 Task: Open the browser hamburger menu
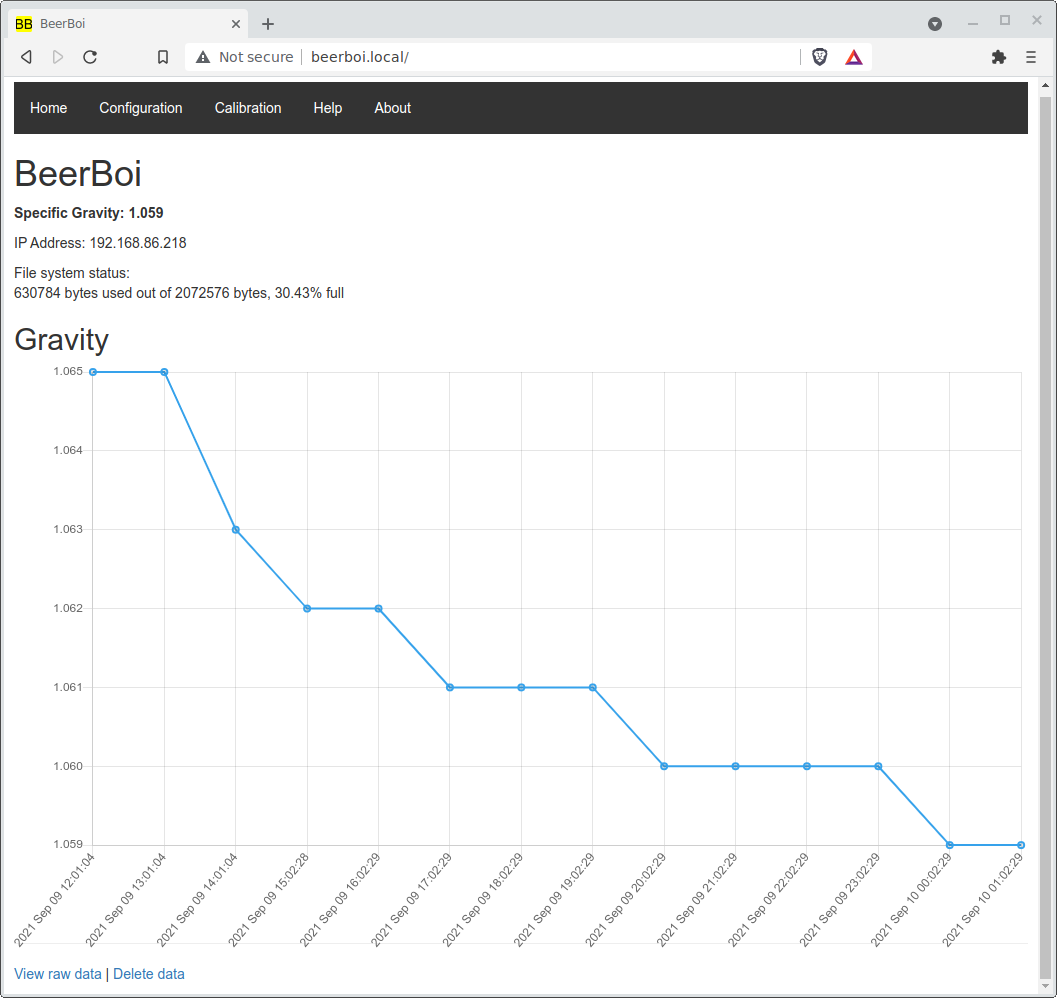tap(1031, 57)
